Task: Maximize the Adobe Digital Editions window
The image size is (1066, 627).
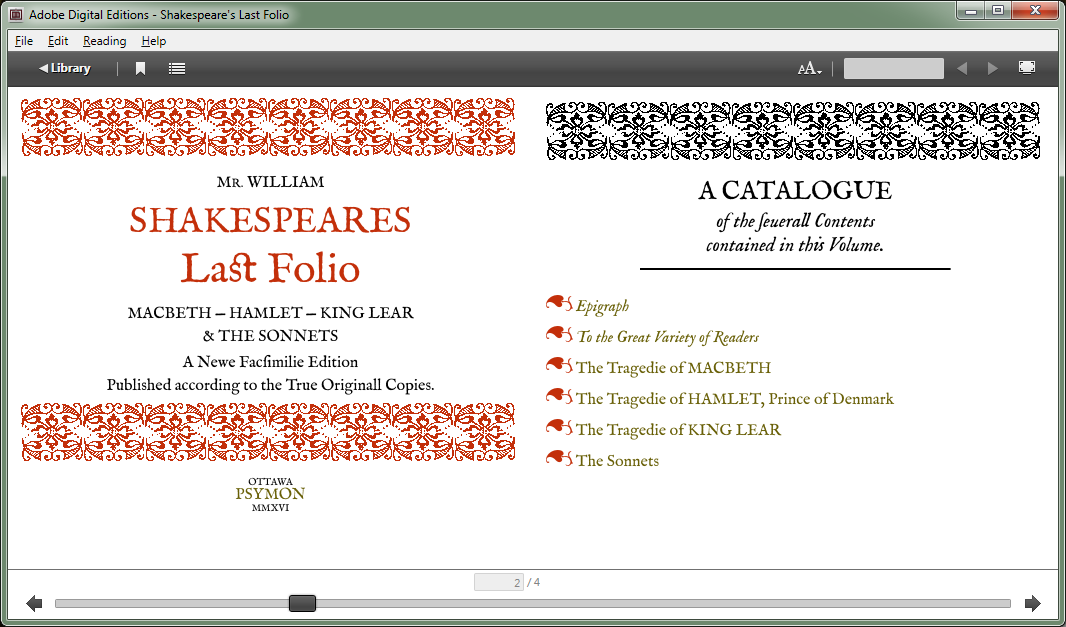Action: (997, 10)
